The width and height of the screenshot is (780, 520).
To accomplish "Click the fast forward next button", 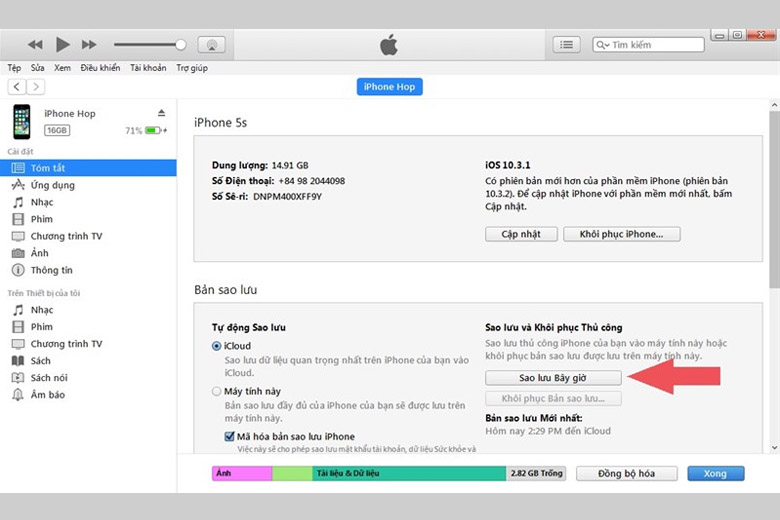I will (x=89, y=45).
